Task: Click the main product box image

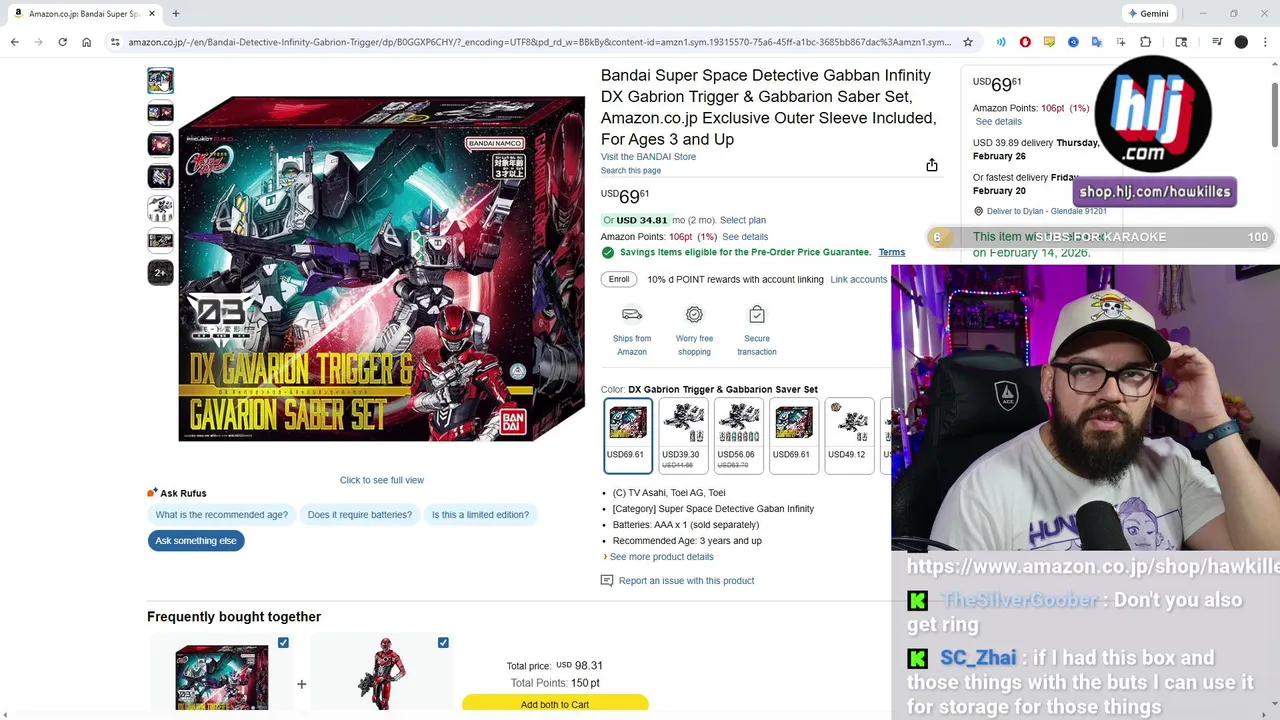Action: (x=381, y=268)
